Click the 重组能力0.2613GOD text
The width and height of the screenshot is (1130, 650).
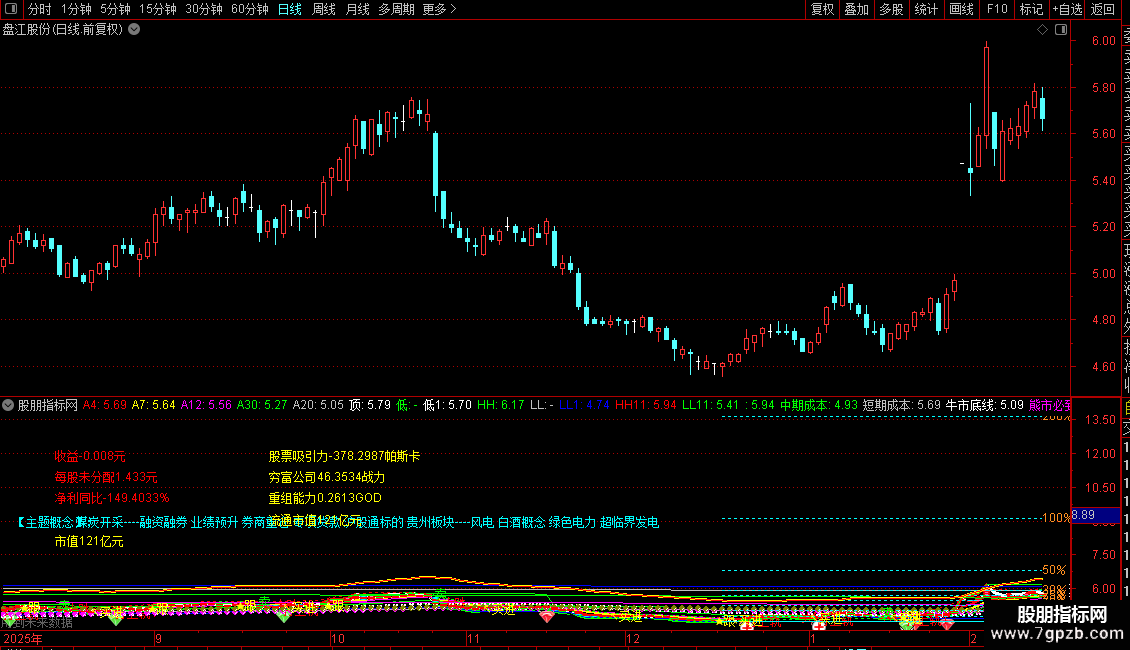(325, 498)
